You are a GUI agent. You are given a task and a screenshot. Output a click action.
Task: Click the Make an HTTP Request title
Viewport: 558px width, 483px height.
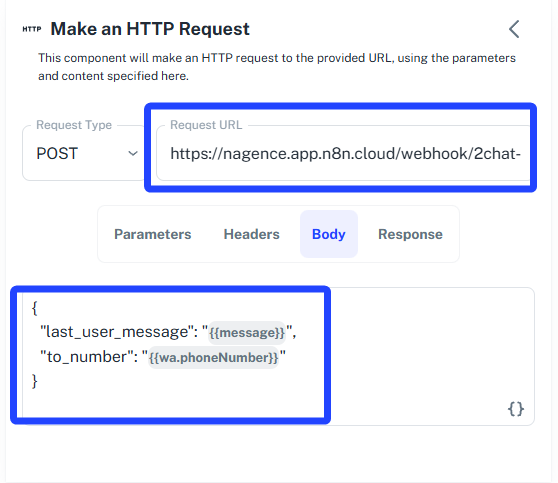[150, 29]
